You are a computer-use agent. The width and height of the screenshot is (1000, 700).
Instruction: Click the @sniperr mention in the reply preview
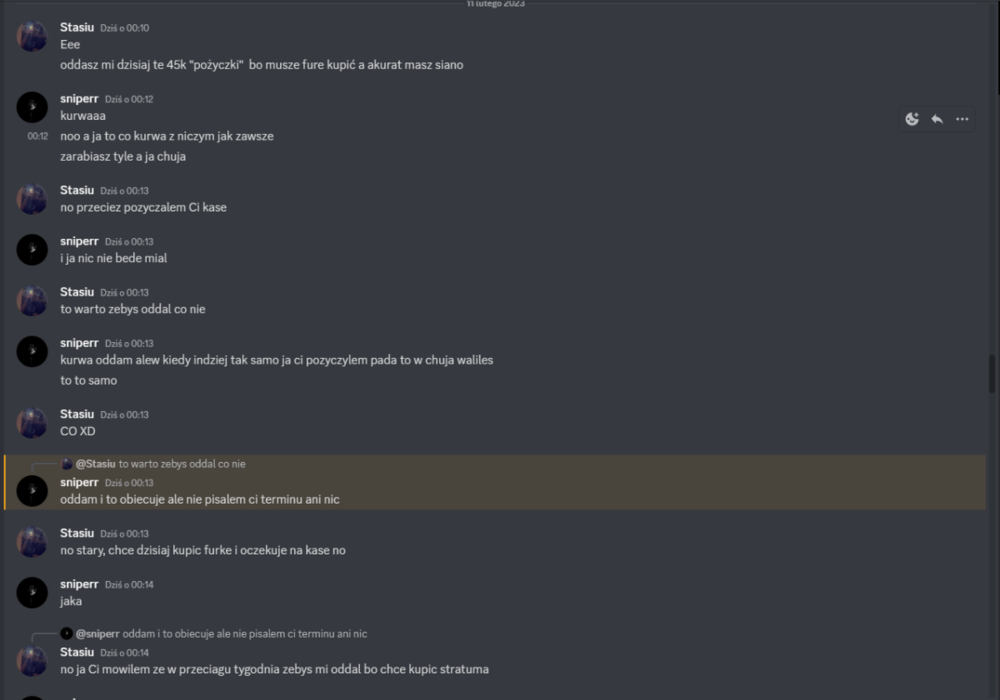[98, 634]
